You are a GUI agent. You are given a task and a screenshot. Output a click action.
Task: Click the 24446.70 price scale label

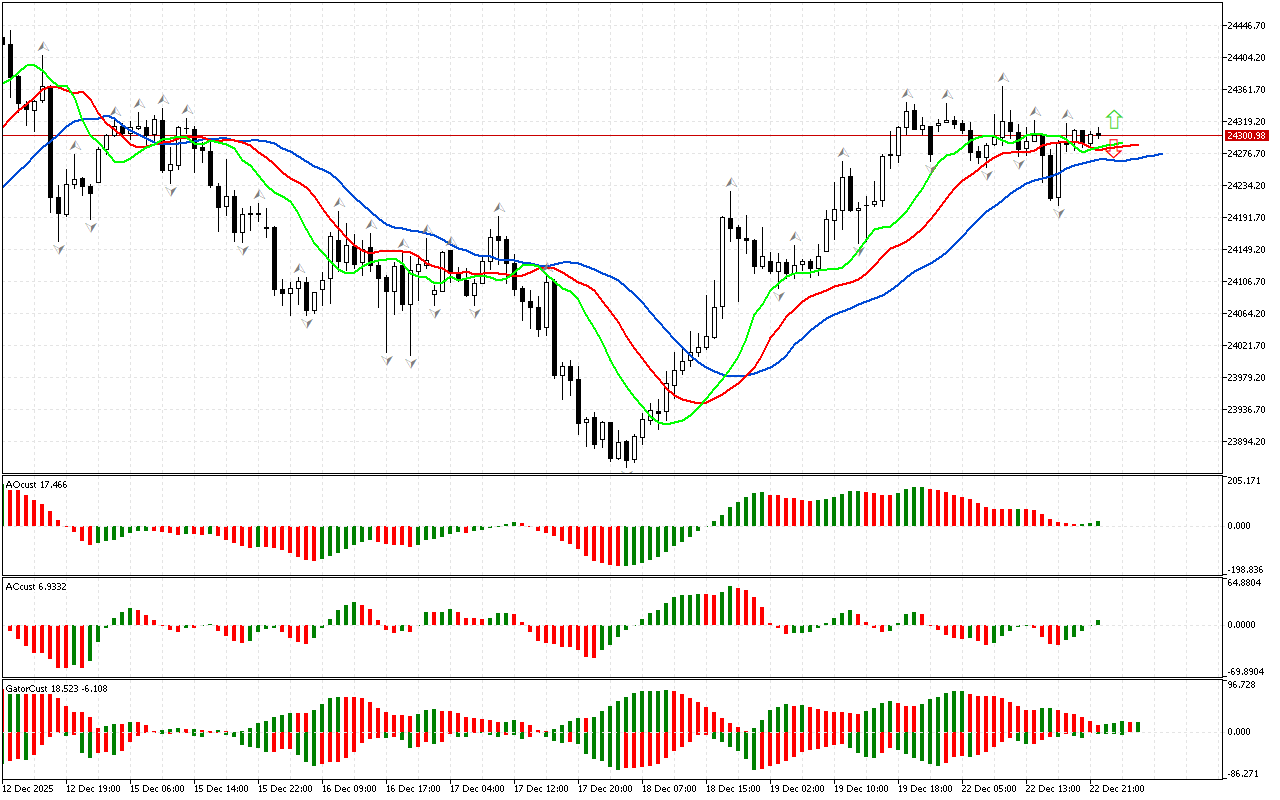pos(1246,25)
